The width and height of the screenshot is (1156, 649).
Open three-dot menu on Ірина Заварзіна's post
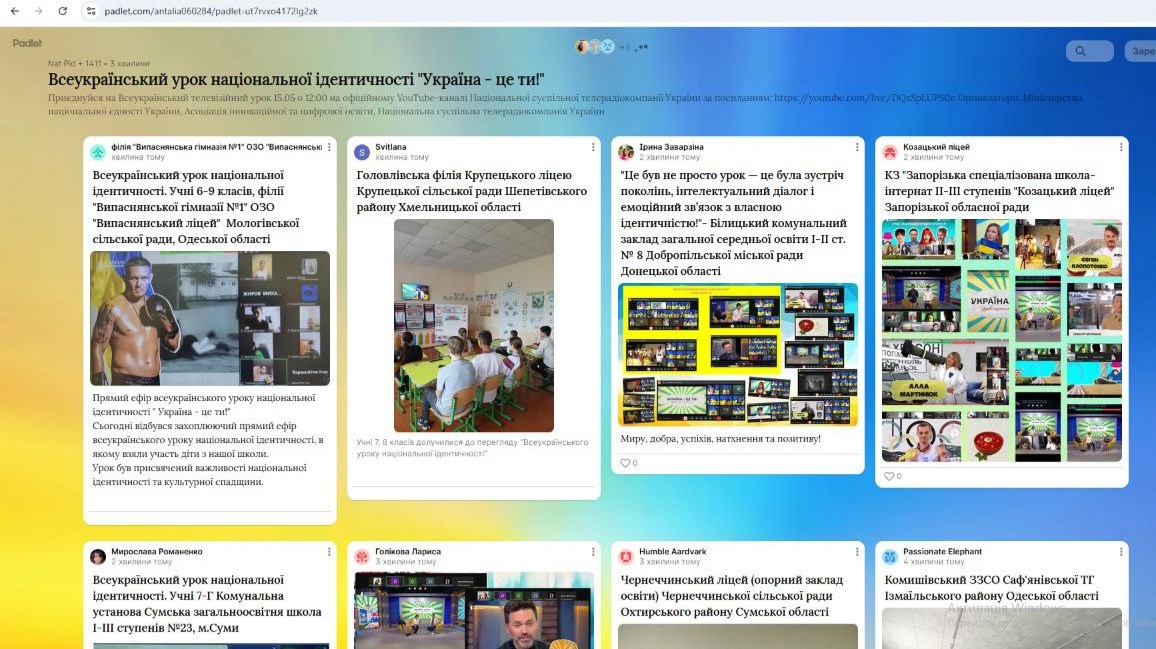point(857,147)
